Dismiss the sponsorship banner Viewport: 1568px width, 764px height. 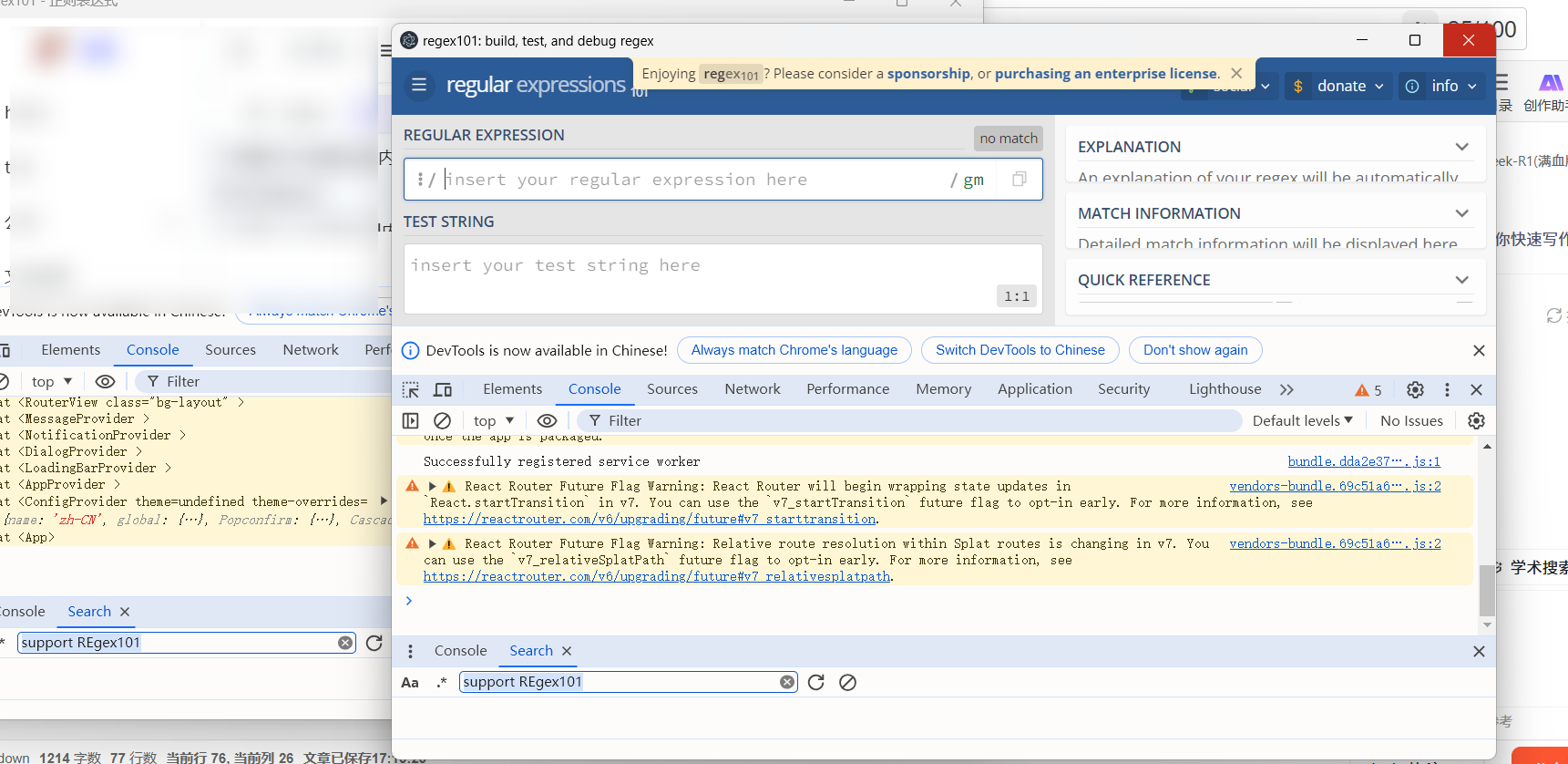(x=1236, y=73)
